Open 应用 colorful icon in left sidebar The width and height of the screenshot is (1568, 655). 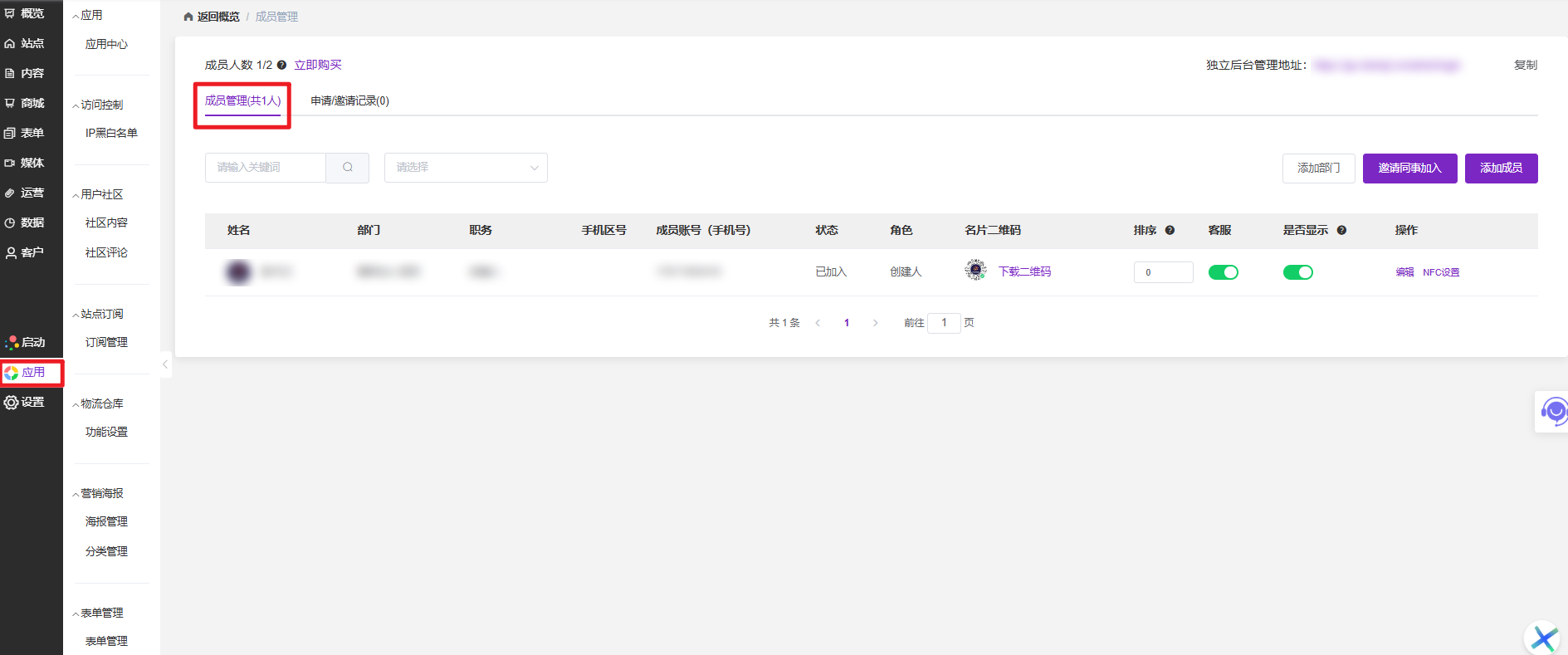coord(12,373)
